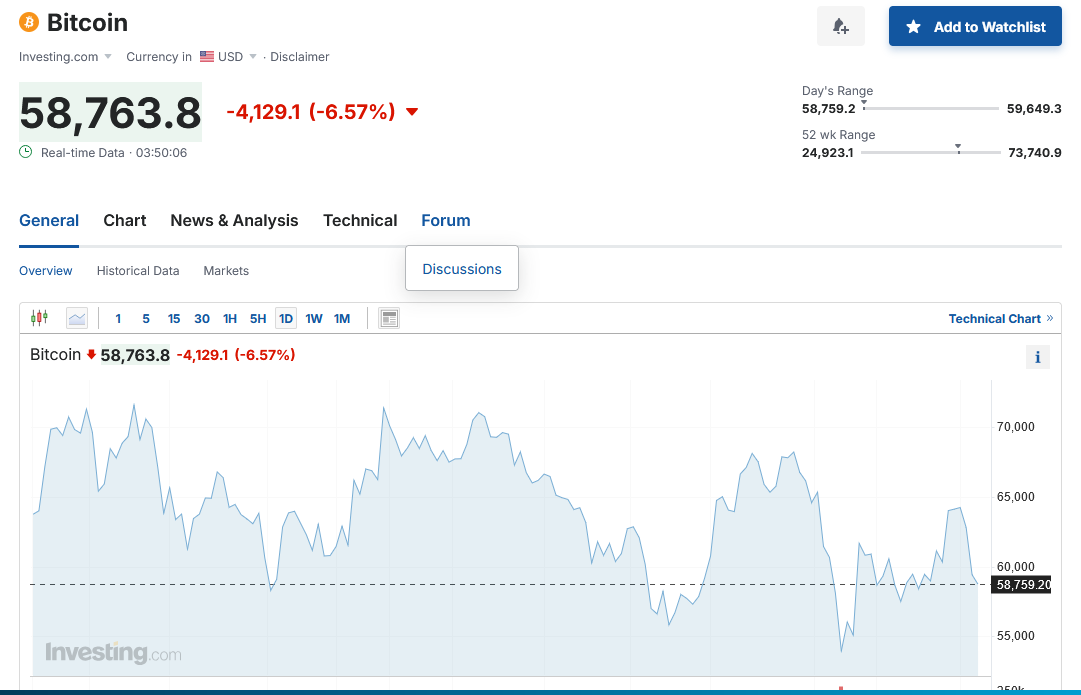This screenshot has width=1081, height=695.
Task: Select the 1H chart interval
Action: click(x=230, y=319)
